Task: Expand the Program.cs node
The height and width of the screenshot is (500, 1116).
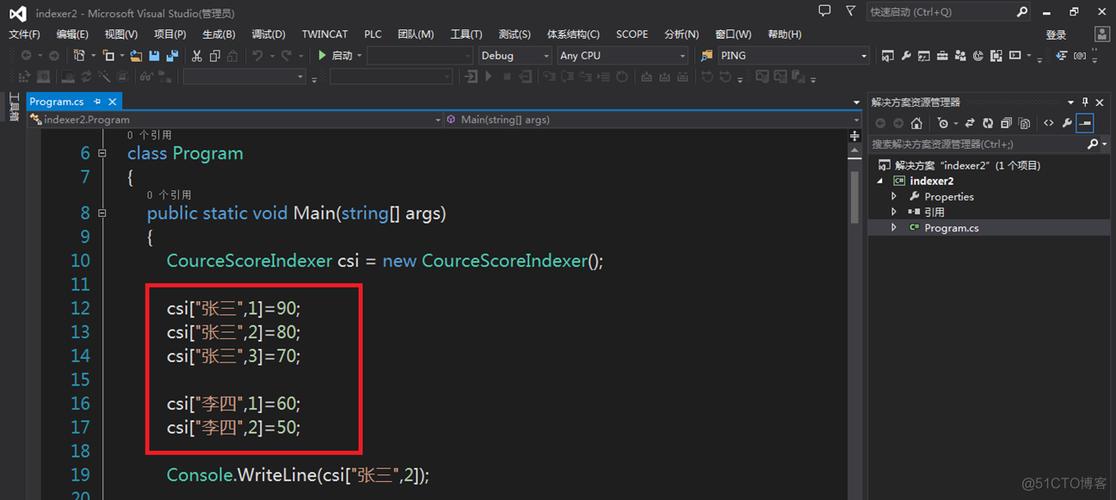Action: (x=895, y=228)
